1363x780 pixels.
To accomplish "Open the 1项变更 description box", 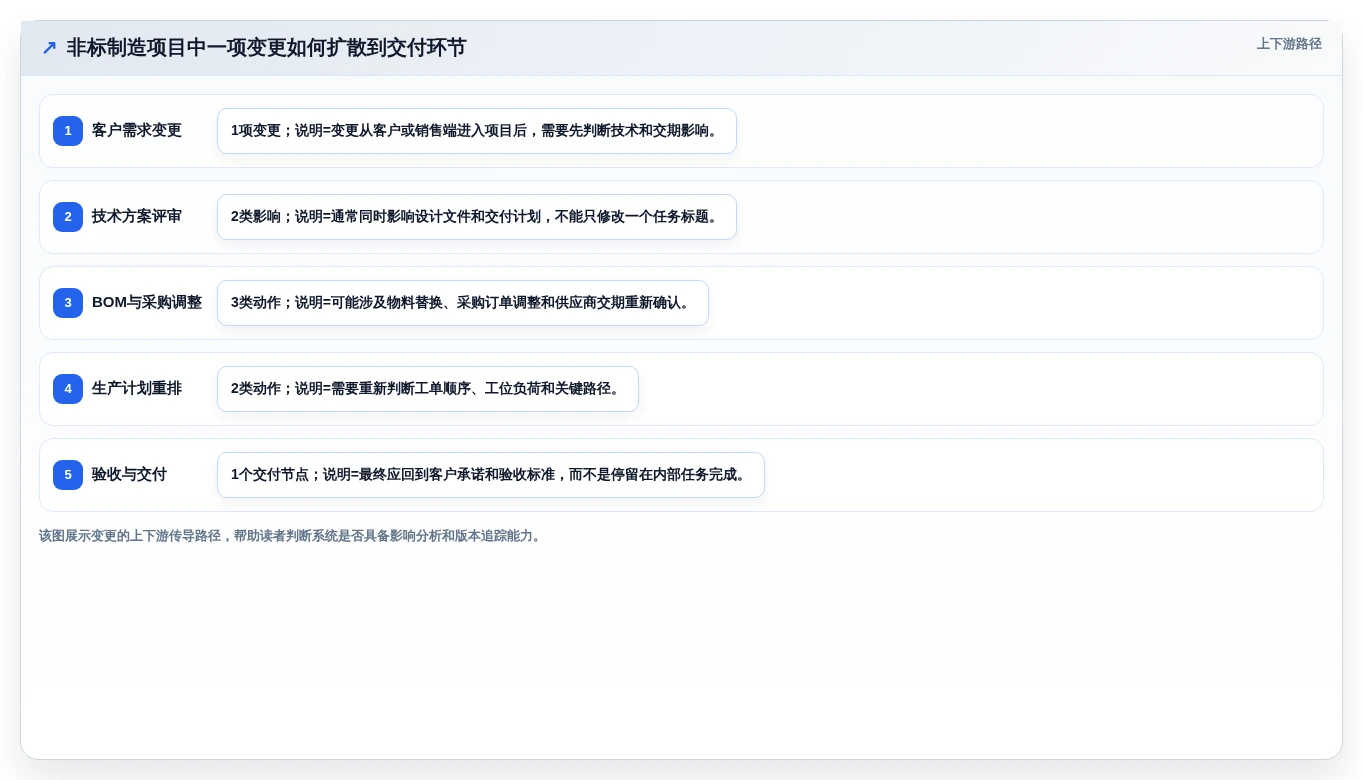I will tap(477, 131).
